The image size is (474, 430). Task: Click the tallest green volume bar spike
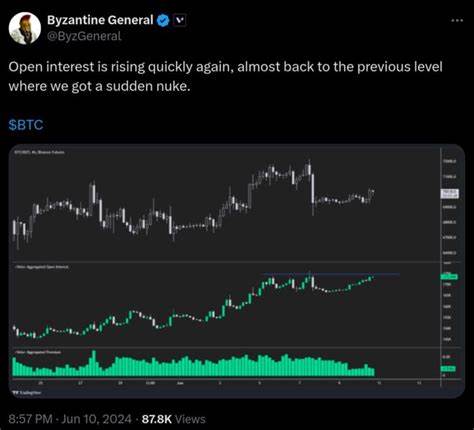94,363
